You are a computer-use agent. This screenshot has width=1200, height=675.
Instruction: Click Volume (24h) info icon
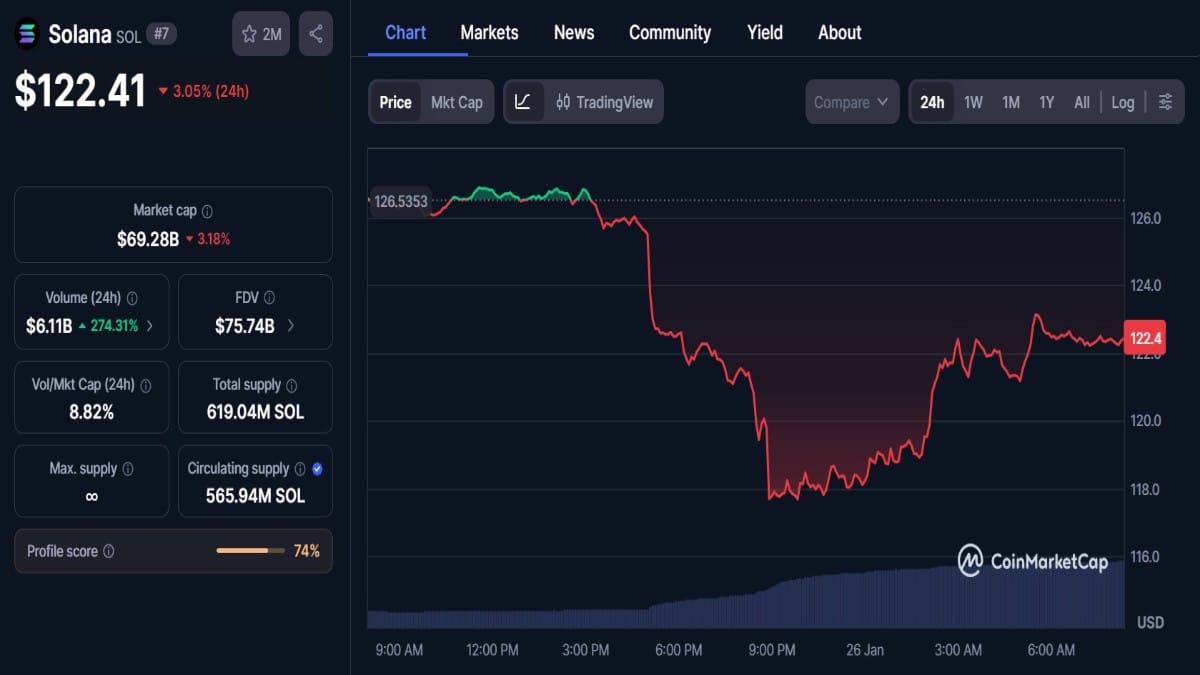132,298
